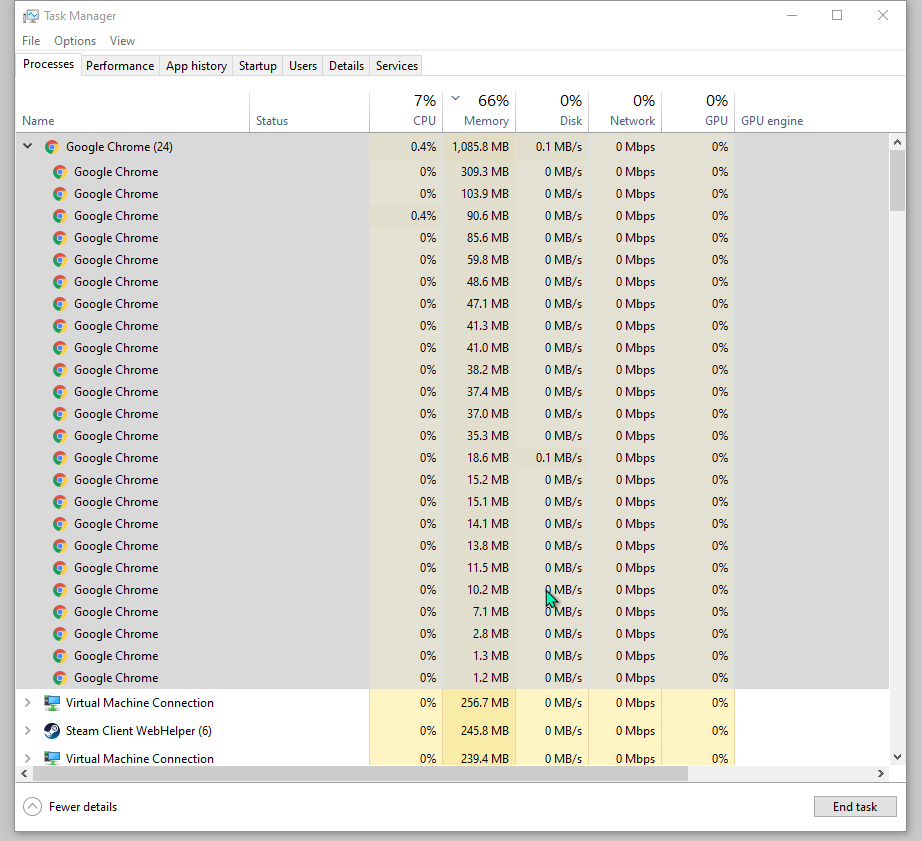
Task: Click Chrome icon in the 35.3 MB row
Action: pos(59,436)
